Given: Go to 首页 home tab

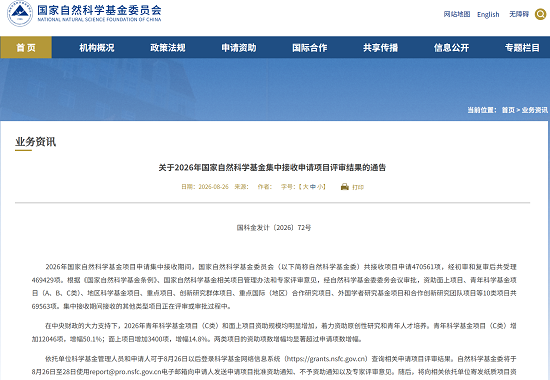Looking at the screenshot, I should click(26, 47).
